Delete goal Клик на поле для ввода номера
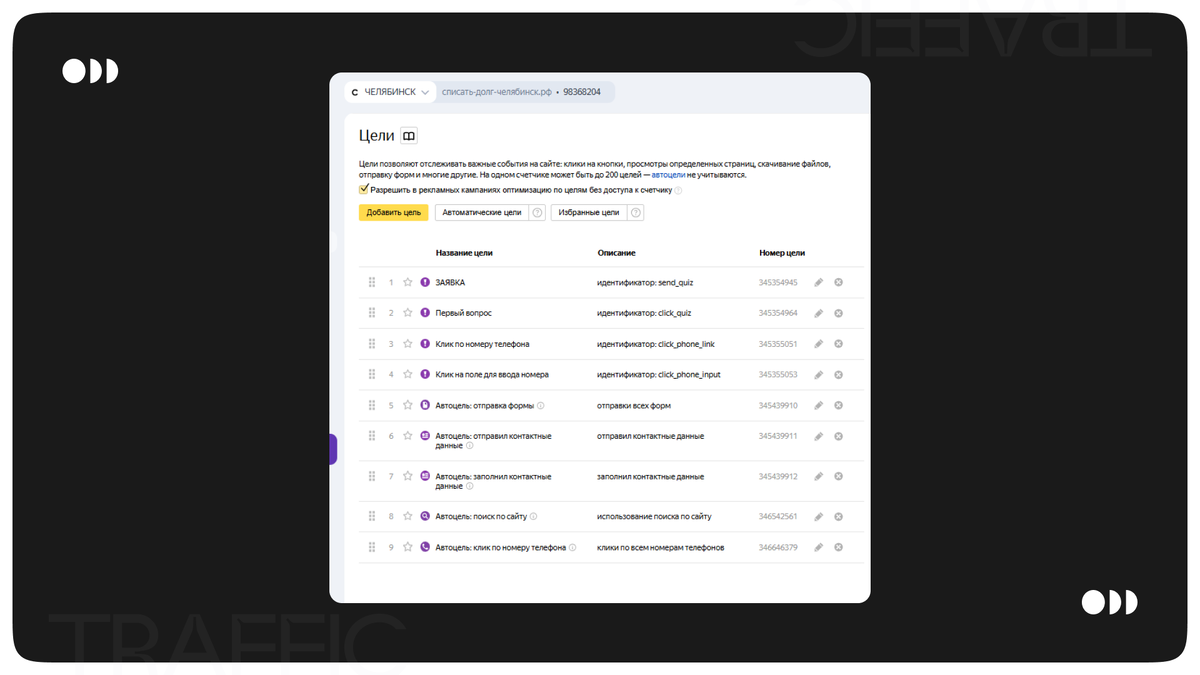This screenshot has width=1200, height=675. pyautogui.click(x=839, y=375)
